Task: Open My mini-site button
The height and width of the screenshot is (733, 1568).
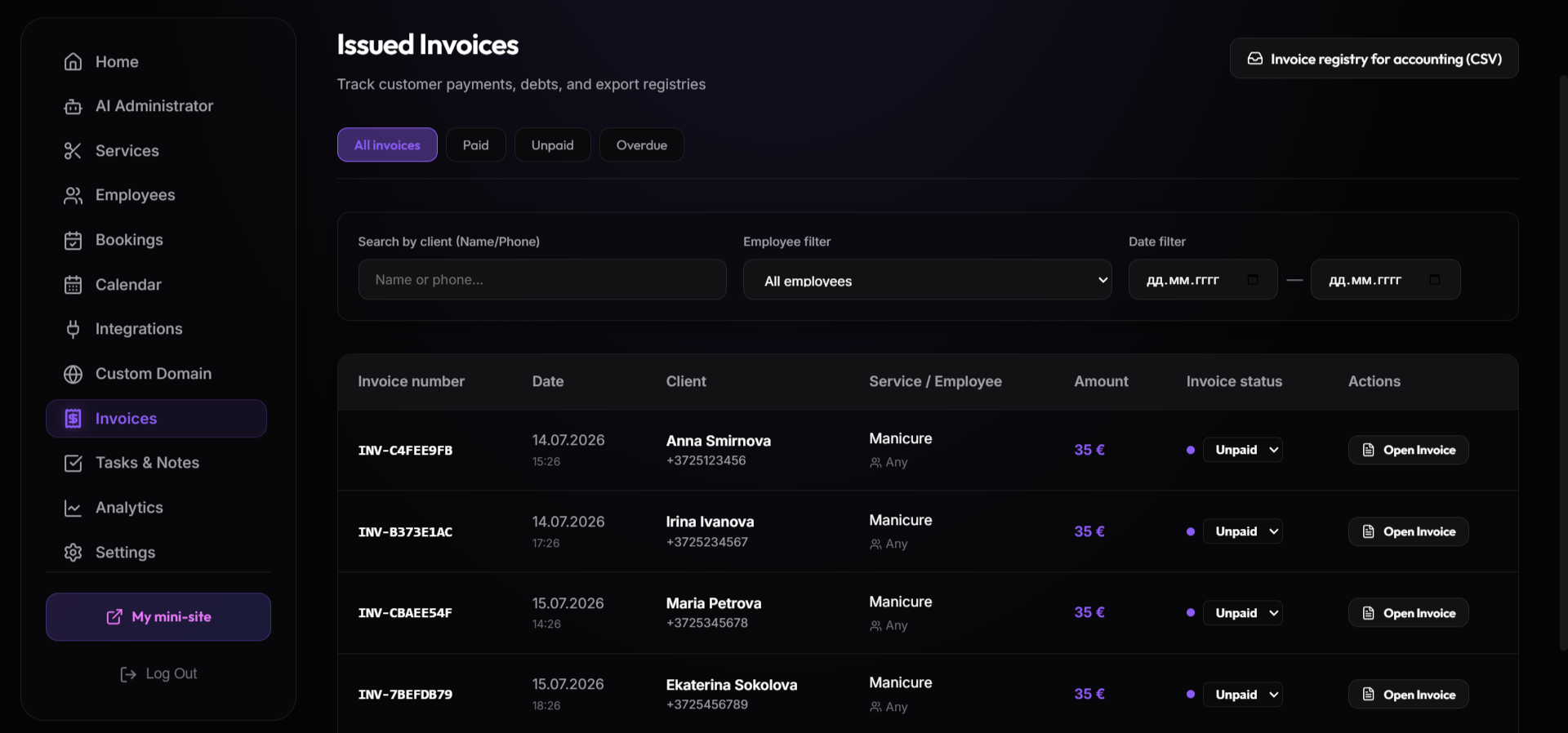Action: pos(158,617)
